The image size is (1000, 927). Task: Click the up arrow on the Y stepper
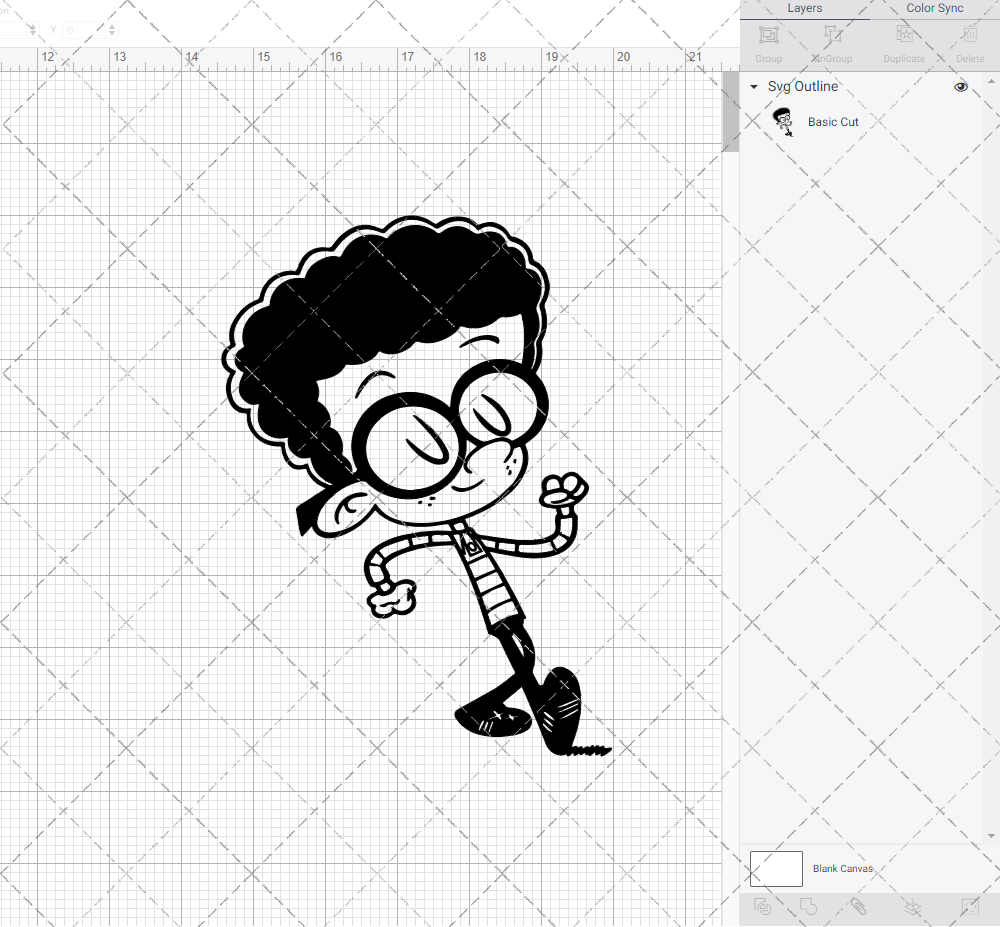point(111,25)
